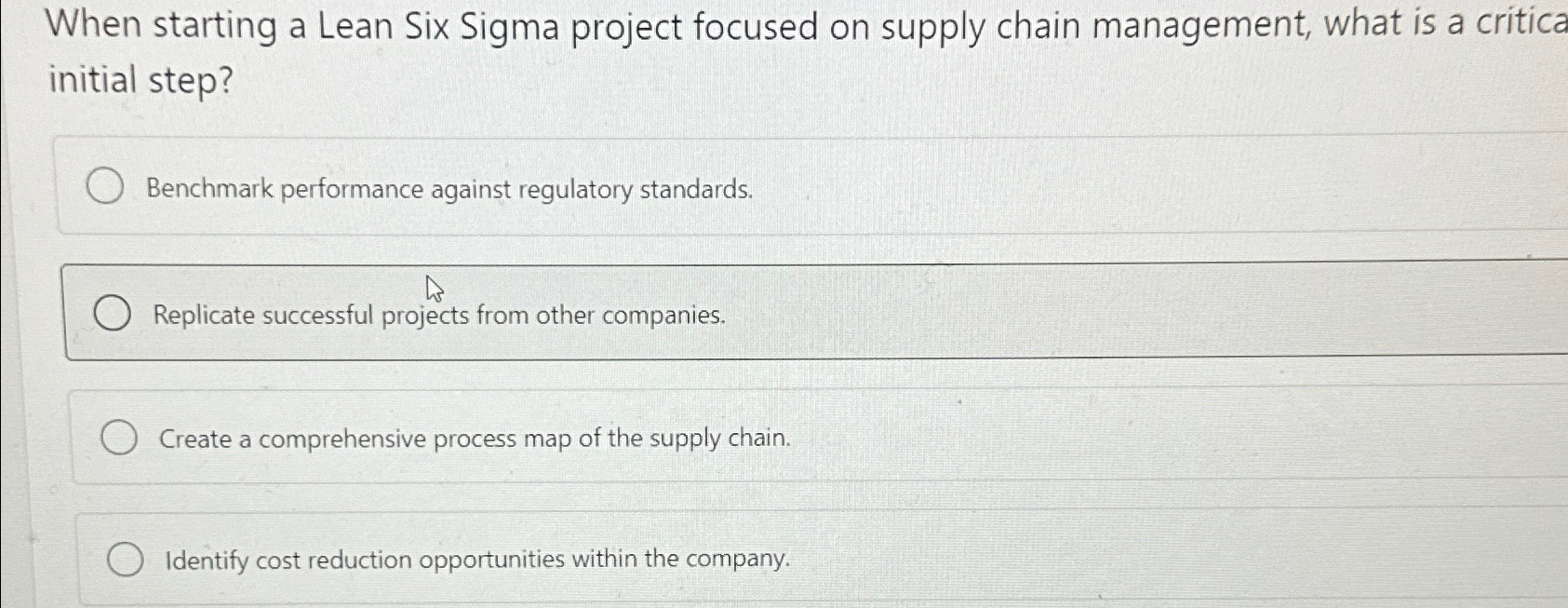Screen dimensions: 1568x608
Task: Select the radio button for 'Benchmark performance against regulatory standards'
Action: [104, 186]
